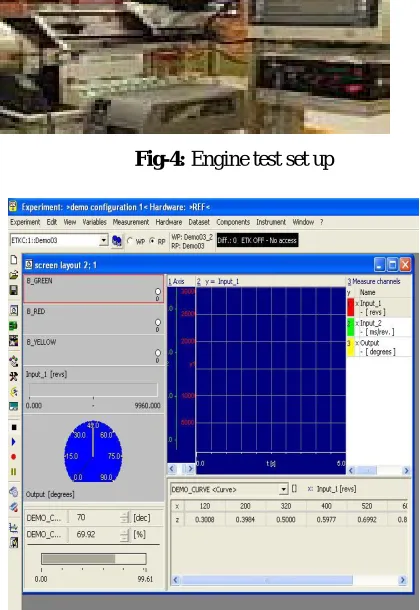Click the curve table cell 320

286,506
